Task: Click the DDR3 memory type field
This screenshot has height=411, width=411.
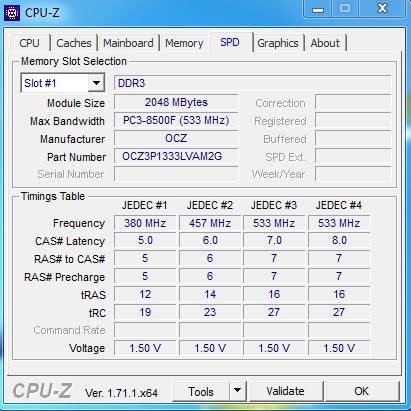Action: click(252, 83)
